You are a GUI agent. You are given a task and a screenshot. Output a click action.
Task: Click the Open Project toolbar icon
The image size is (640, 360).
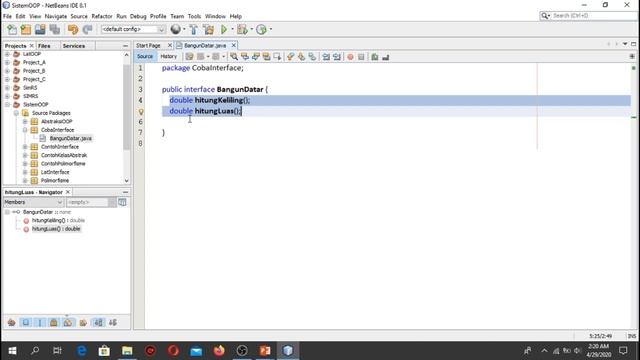coord(40,29)
